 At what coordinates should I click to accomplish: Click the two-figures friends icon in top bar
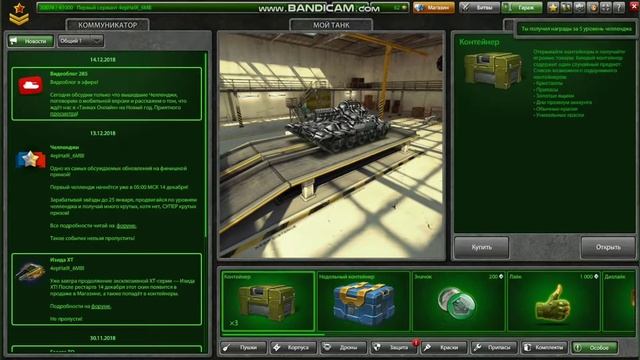566,7
